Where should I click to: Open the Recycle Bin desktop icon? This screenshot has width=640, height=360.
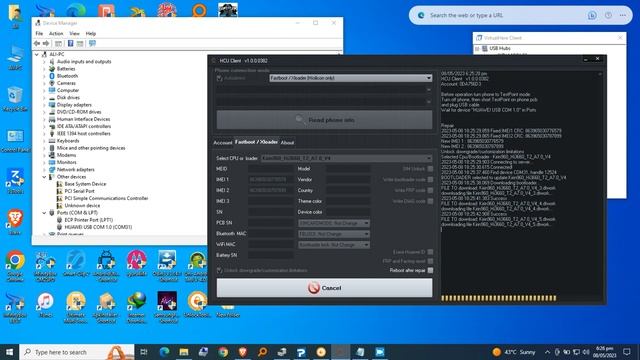[15, 99]
